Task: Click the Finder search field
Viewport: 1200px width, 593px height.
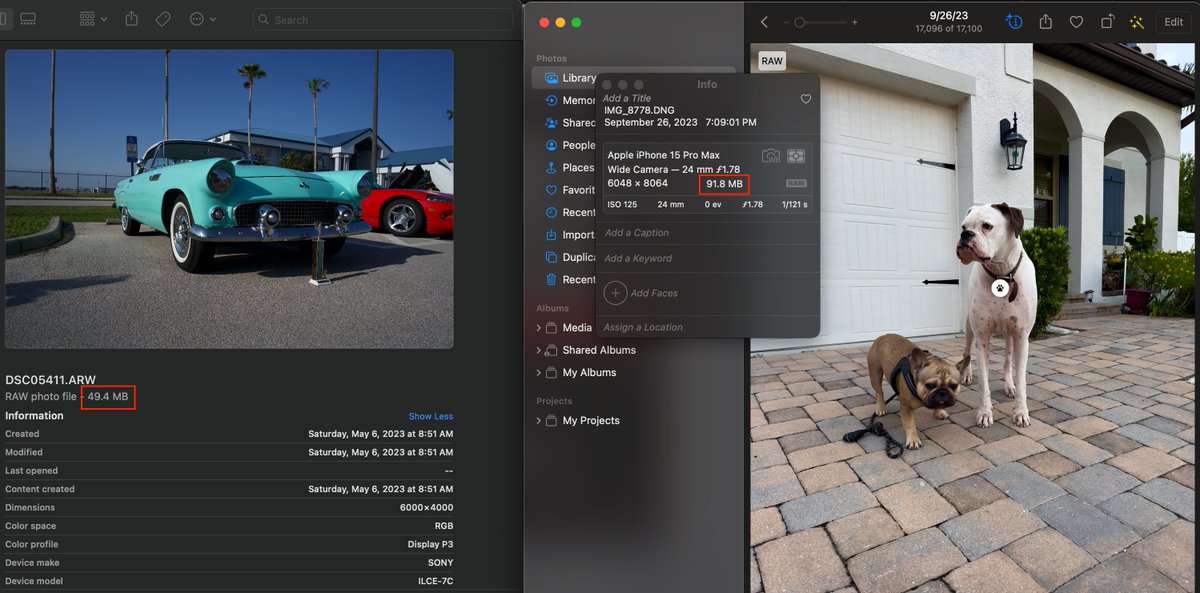Action: pos(383,19)
